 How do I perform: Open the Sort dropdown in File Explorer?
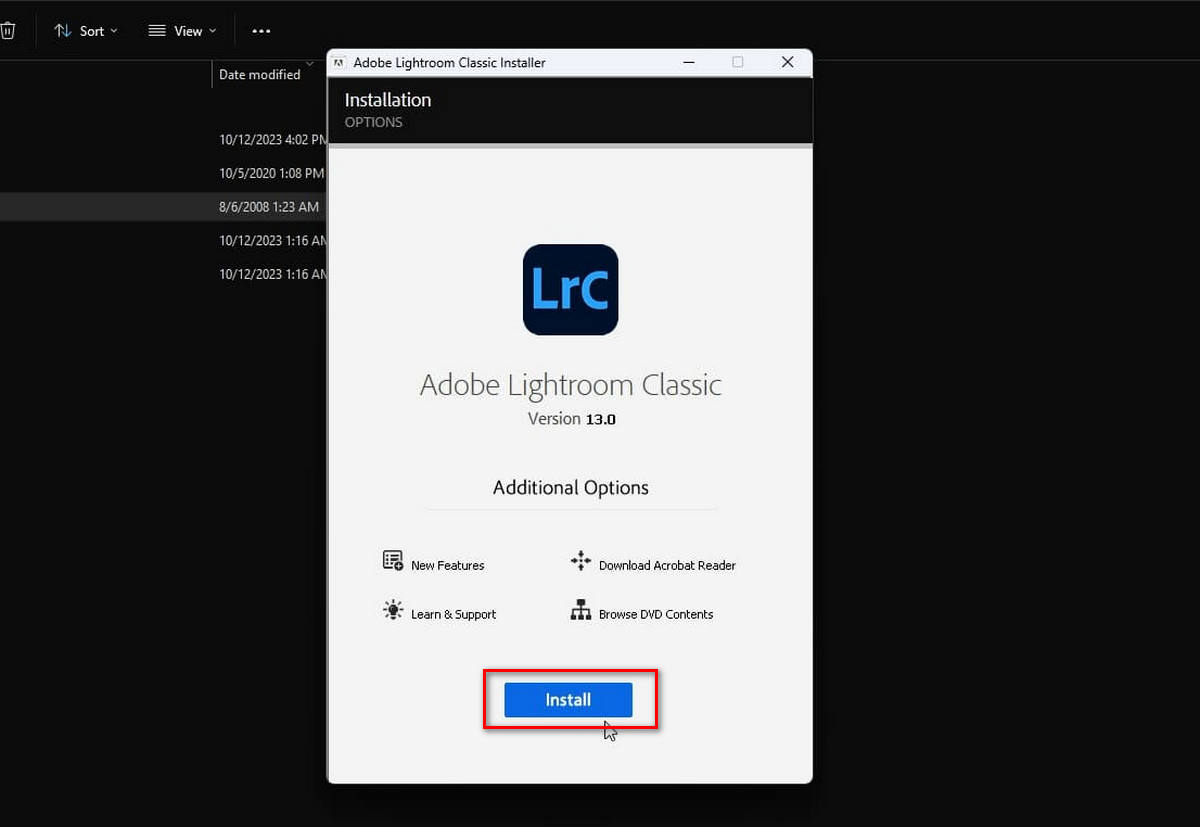pos(85,31)
